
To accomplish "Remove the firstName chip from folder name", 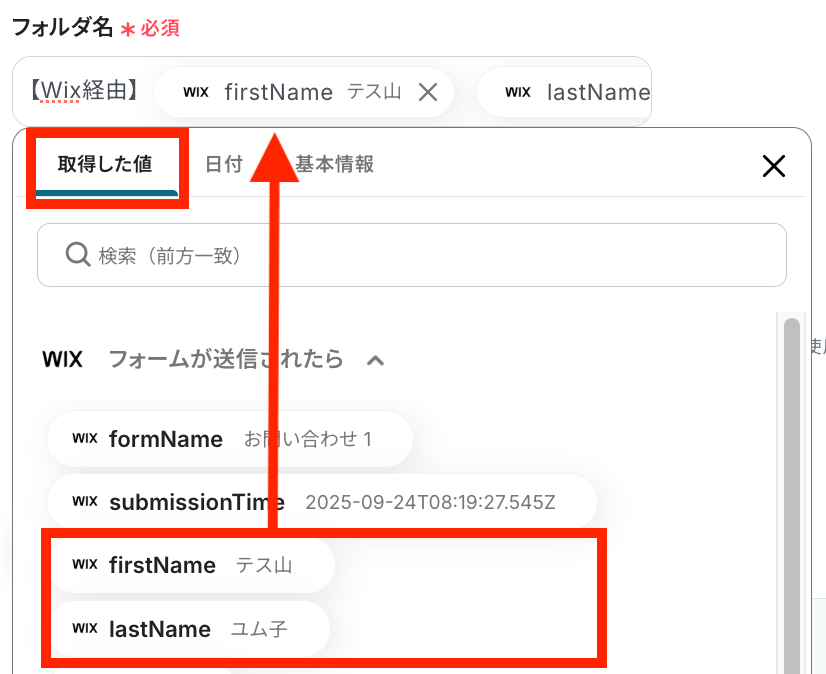I will pos(428,93).
